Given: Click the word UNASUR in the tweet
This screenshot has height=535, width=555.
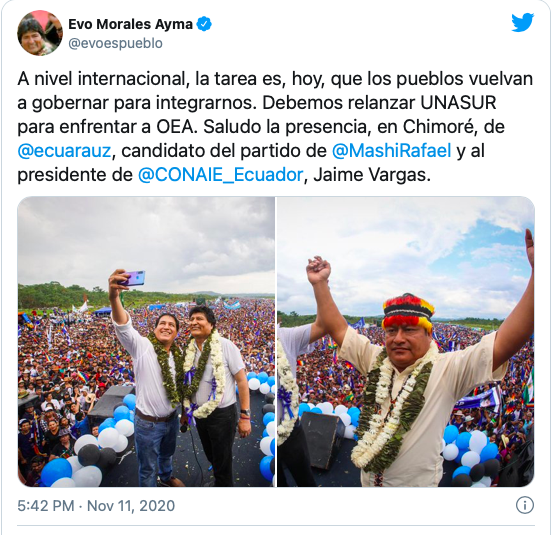Looking at the screenshot, I should click(x=458, y=103).
